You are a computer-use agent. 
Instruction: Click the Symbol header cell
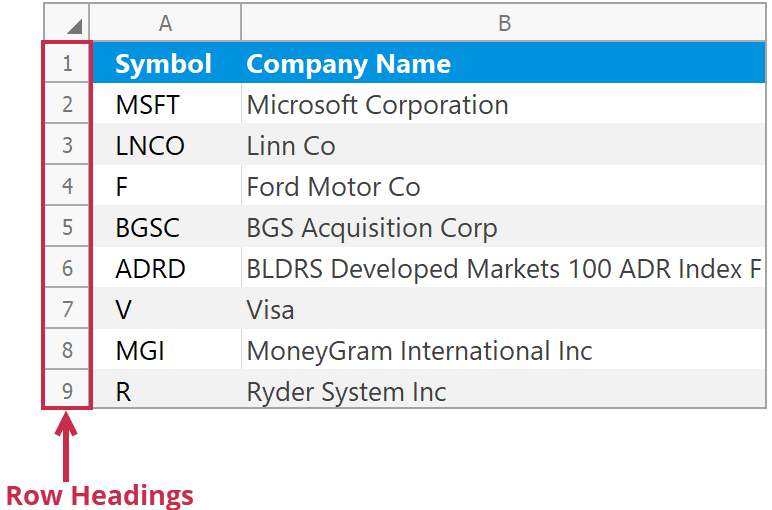[x=164, y=64]
